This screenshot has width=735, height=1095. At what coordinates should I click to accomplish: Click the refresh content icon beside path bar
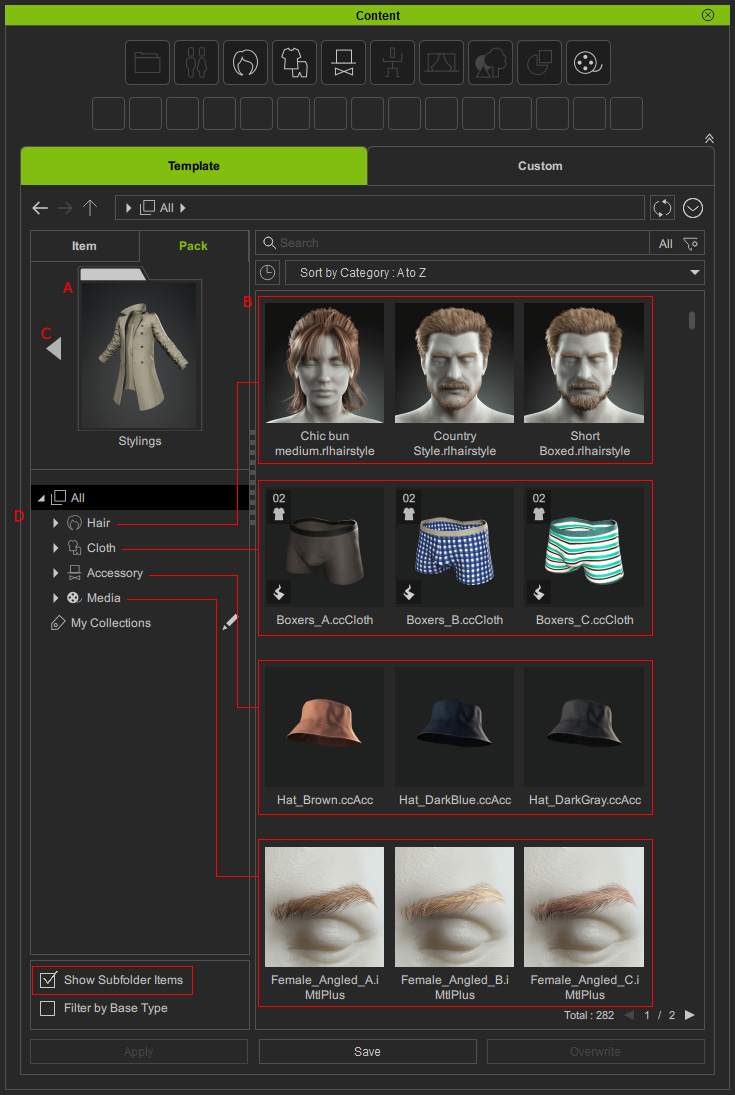pyautogui.click(x=662, y=208)
